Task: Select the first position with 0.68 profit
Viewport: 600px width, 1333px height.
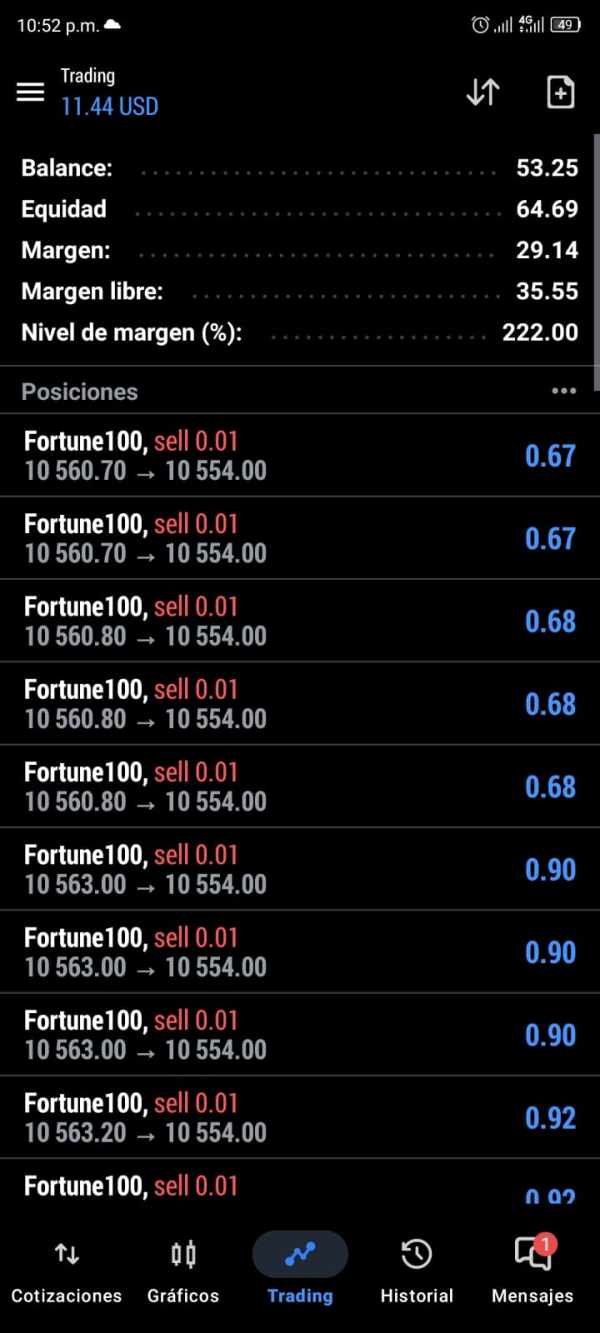Action: tap(300, 621)
